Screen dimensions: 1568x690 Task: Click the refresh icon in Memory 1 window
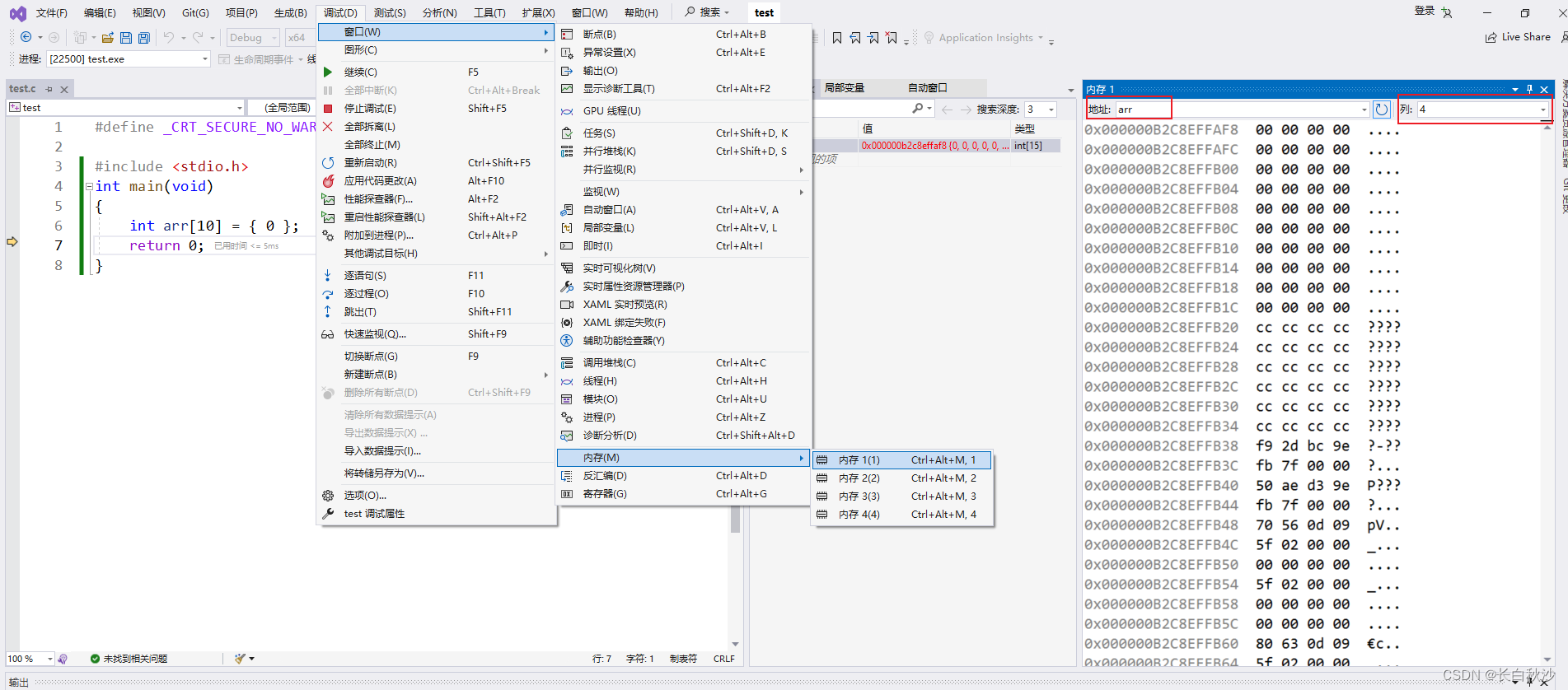pyautogui.click(x=1382, y=109)
